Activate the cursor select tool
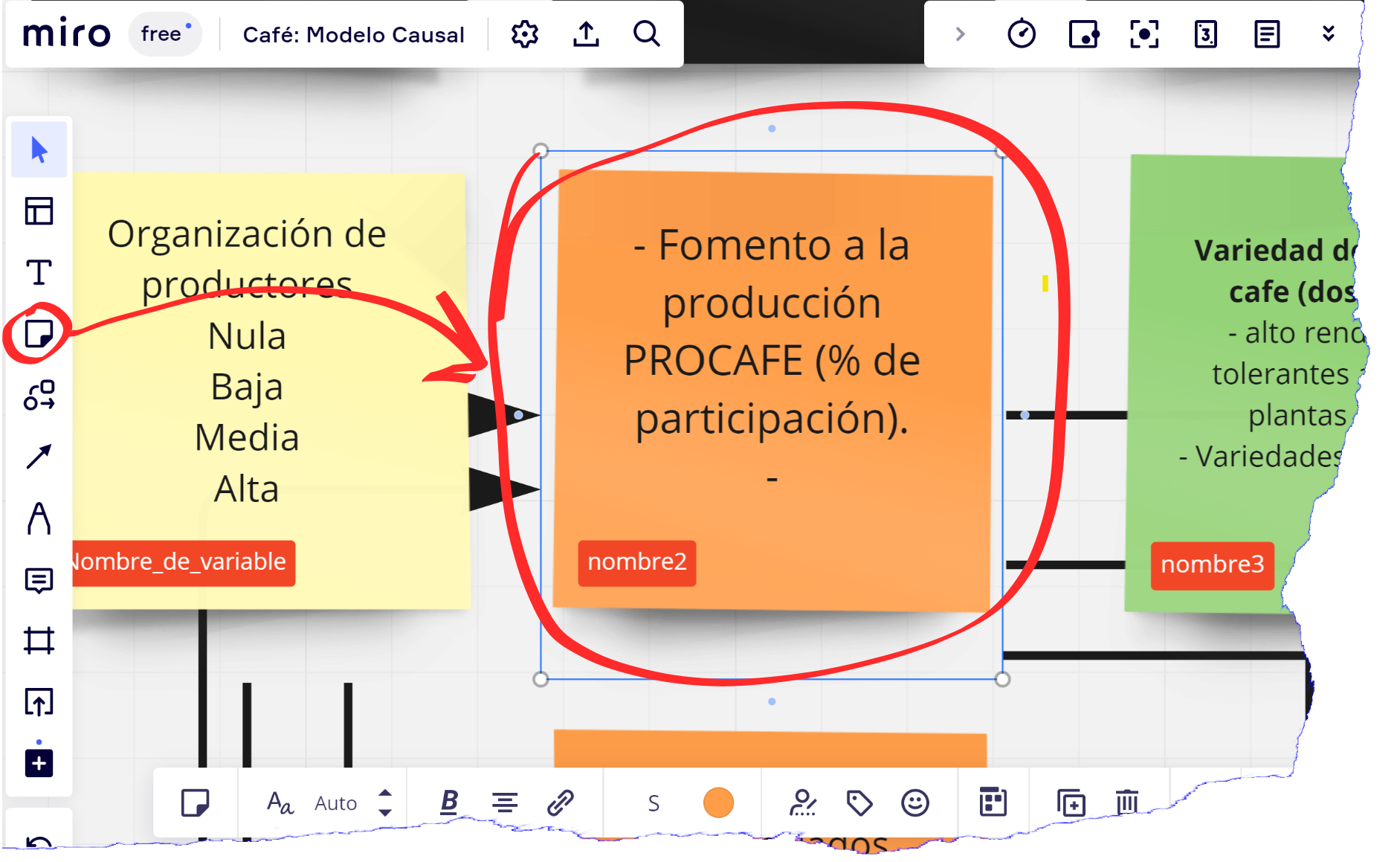The width and height of the screenshot is (1400, 862). coord(39,150)
